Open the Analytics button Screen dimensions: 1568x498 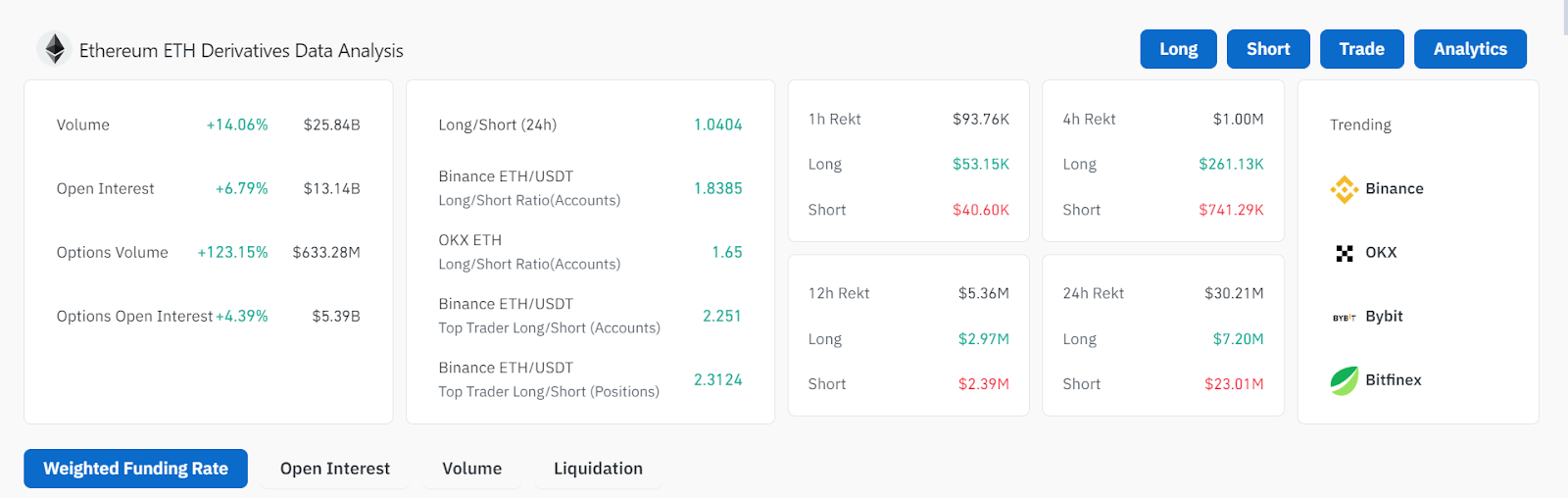[1469, 49]
